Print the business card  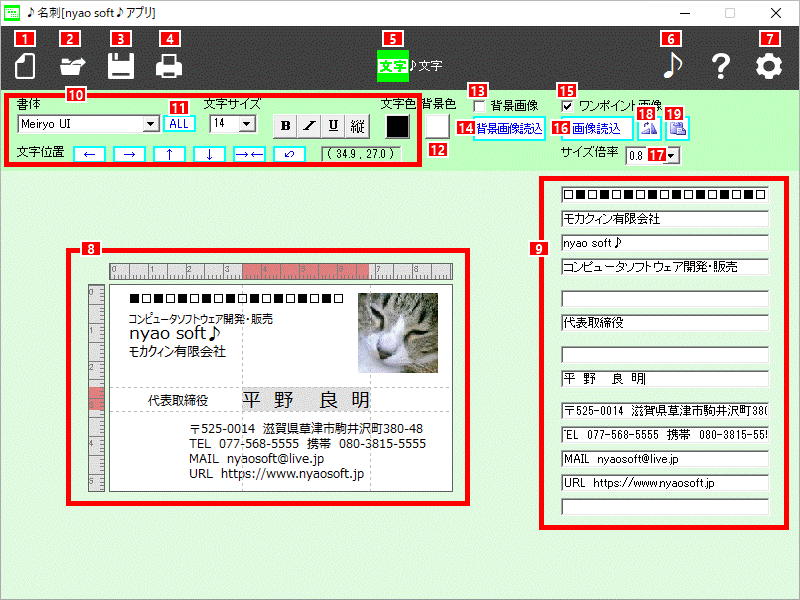pyautogui.click(x=169, y=66)
